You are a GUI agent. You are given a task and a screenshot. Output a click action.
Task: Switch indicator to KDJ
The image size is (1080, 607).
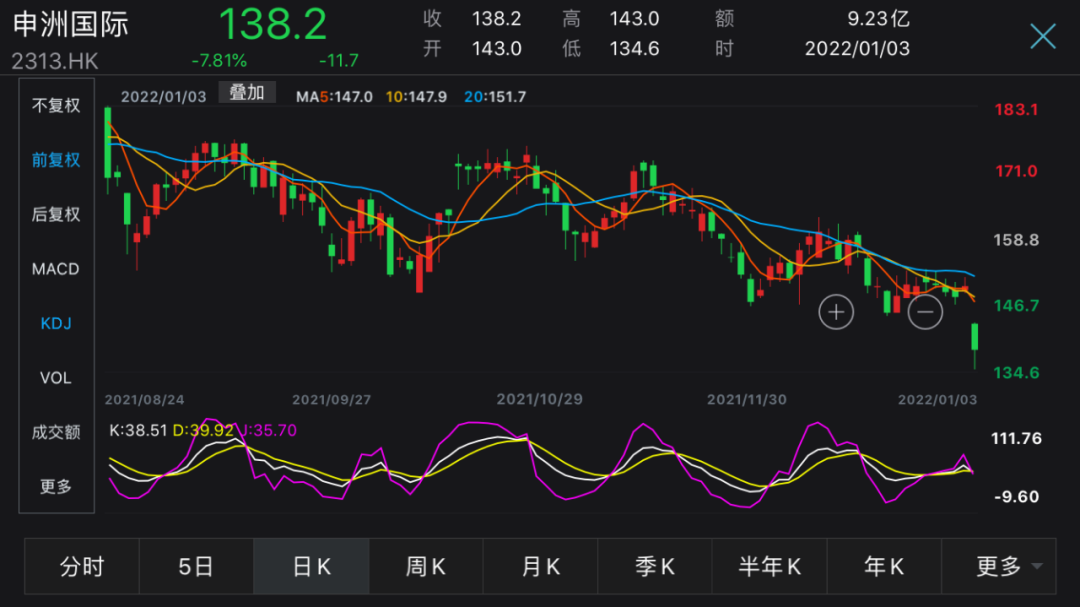pos(56,323)
